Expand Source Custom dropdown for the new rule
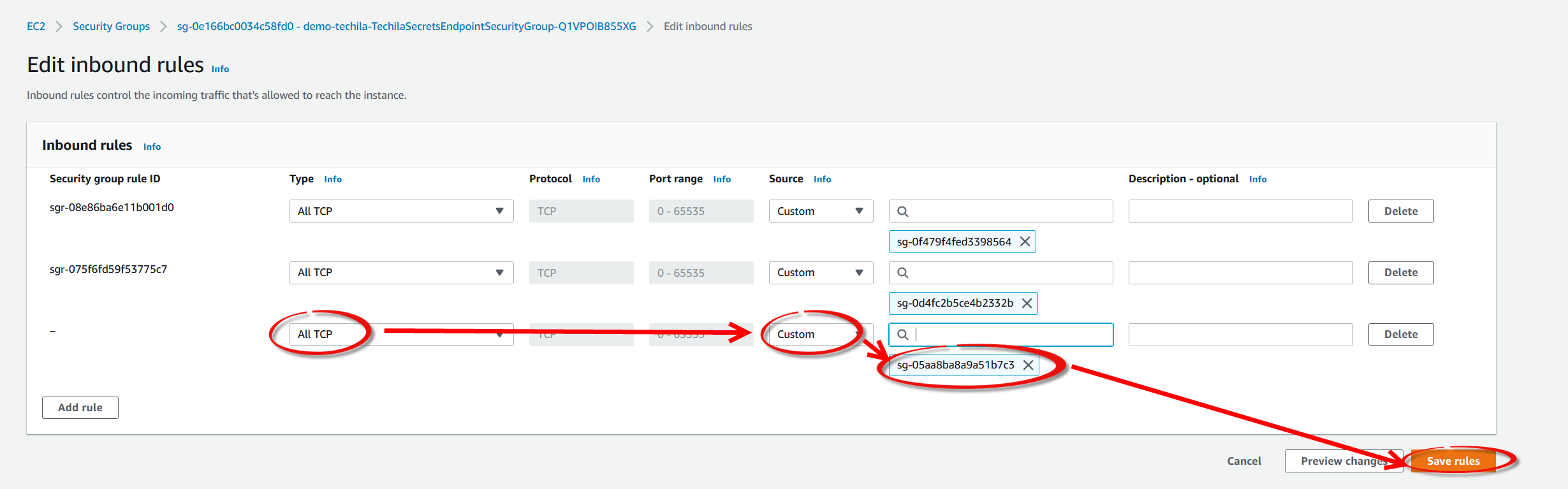 [820, 335]
